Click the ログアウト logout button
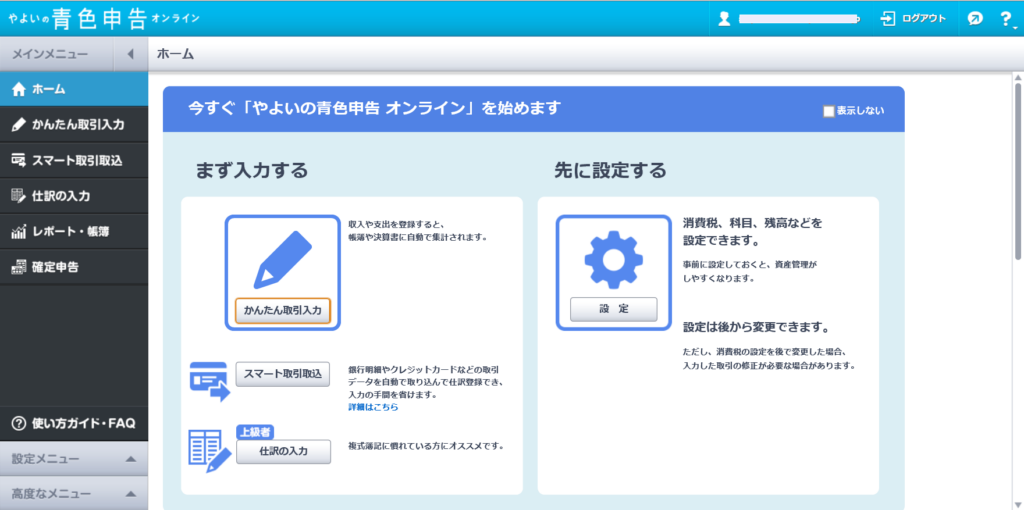1024x510 pixels. pyautogui.click(x=912, y=18)
